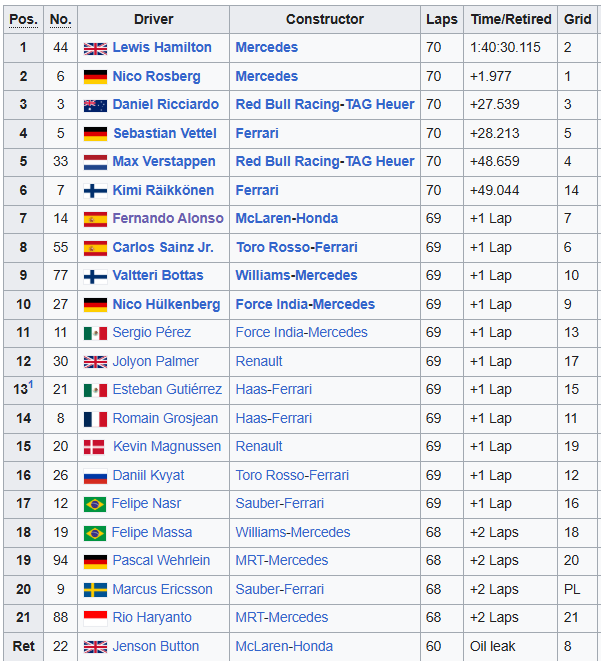The height and width of the screenshot is (661, 601).
Task: Select the winning time 1:40:30.115
Action: 505,47
